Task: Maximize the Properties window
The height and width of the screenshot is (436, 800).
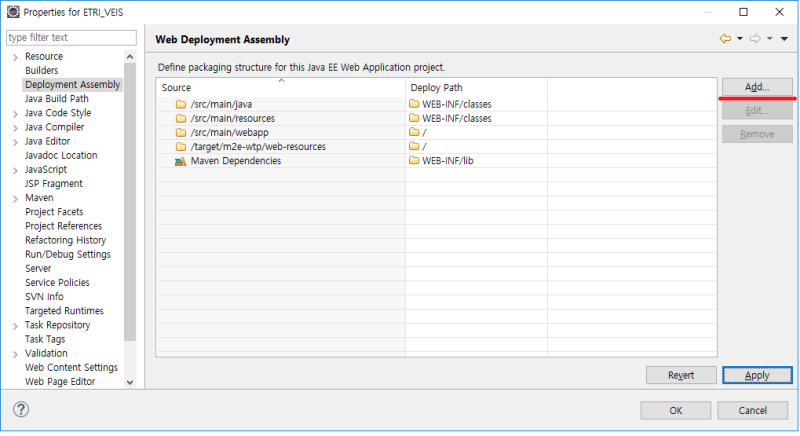Action: coord(743,12)
